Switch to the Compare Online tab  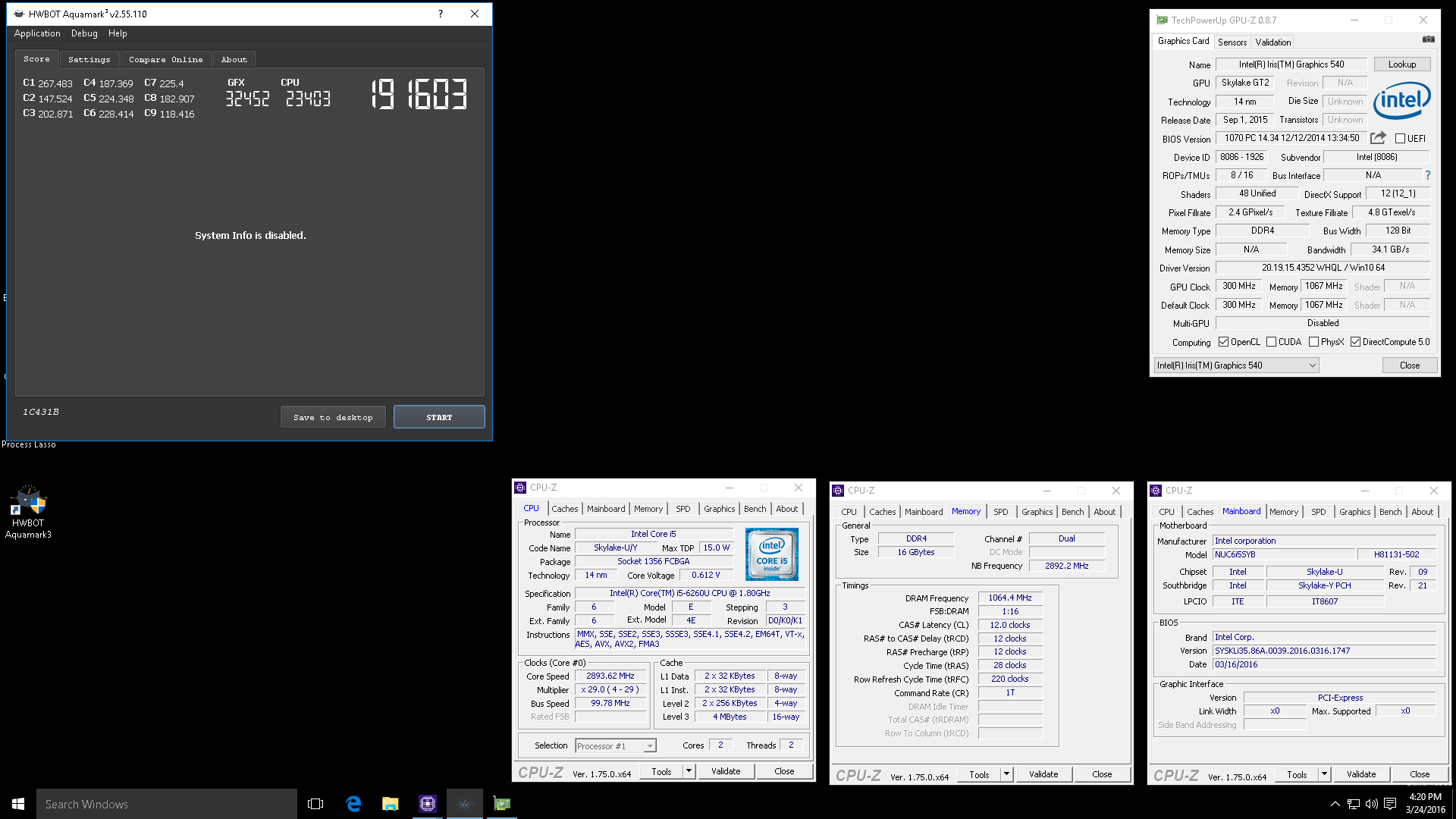(x=165, y=59)
